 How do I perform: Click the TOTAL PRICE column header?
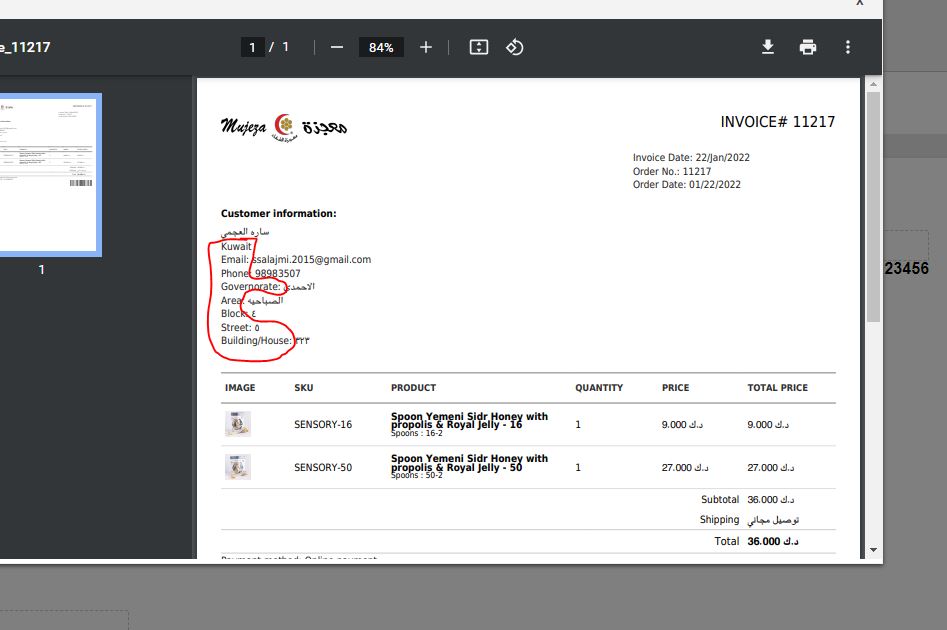pyautogui.click(x=778, y=388)
